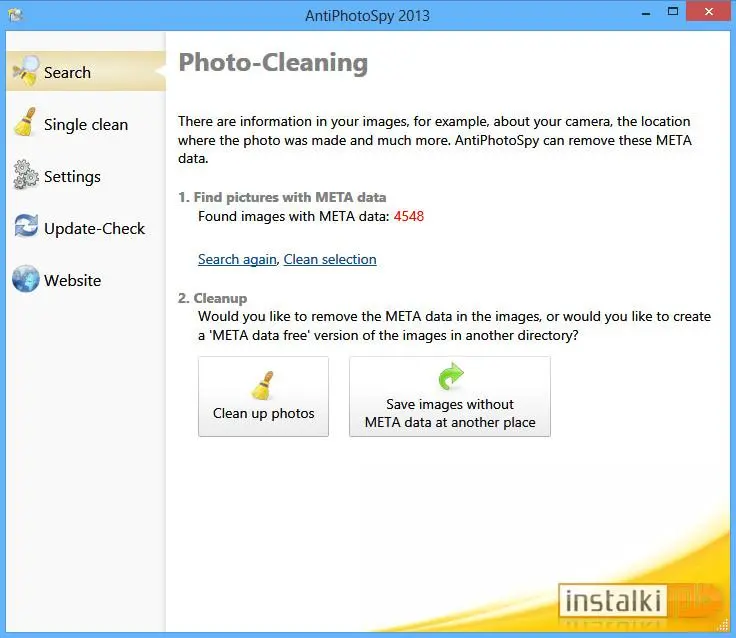Click the Update-Check refresh arrows icon
Viewport: 736px width, 638px height.
pyautogui.click(x=26, y=226)
